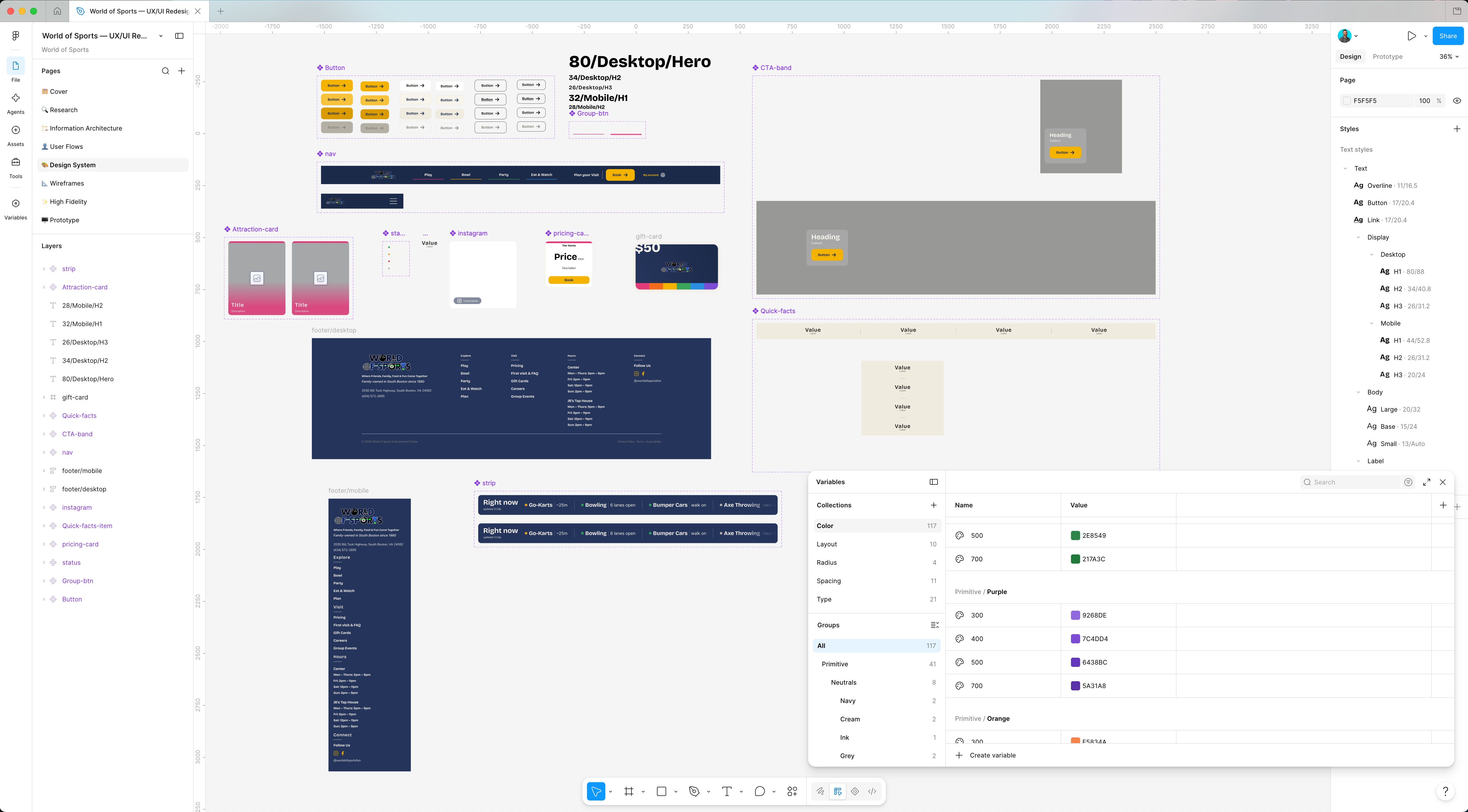
Task: Select the Pen tool
Action: 693,791
